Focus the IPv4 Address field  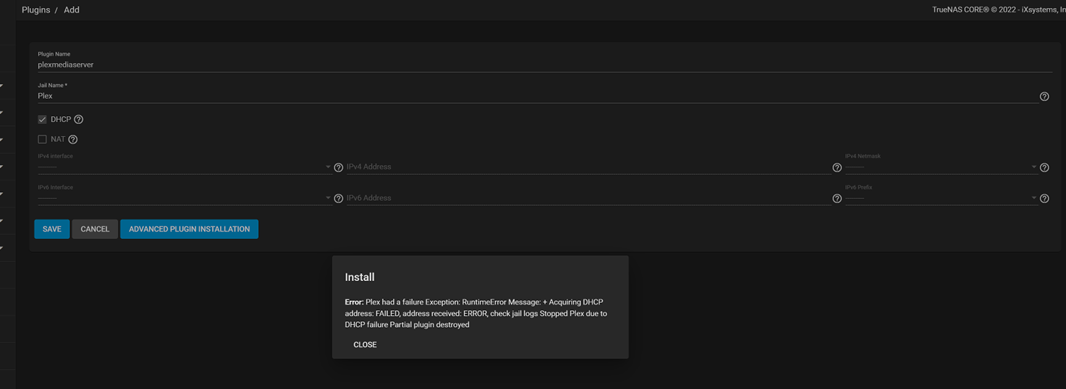point(589,167)
